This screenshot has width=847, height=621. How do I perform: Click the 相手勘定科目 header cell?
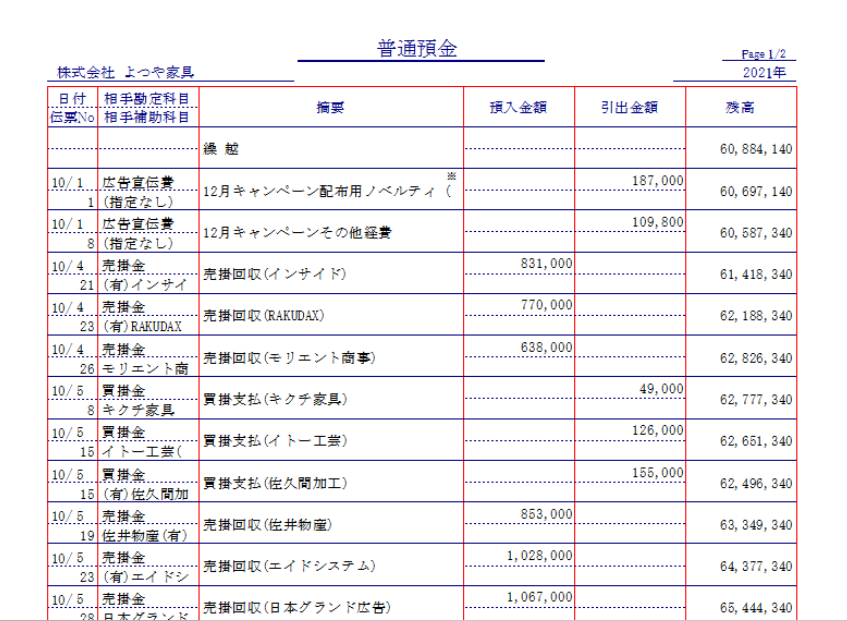146,98
